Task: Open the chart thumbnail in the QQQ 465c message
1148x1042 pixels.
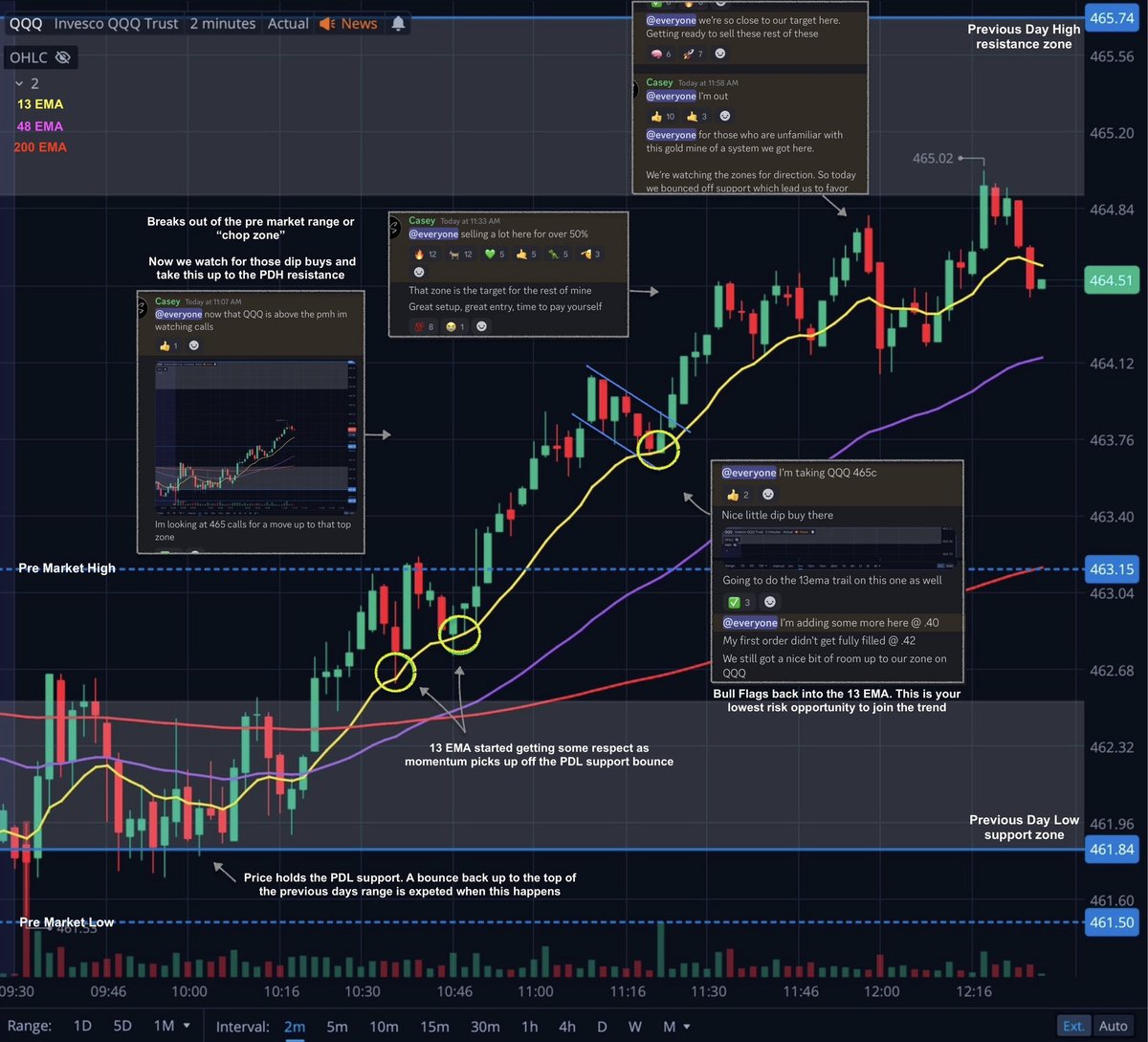Action: click(839, 547)
